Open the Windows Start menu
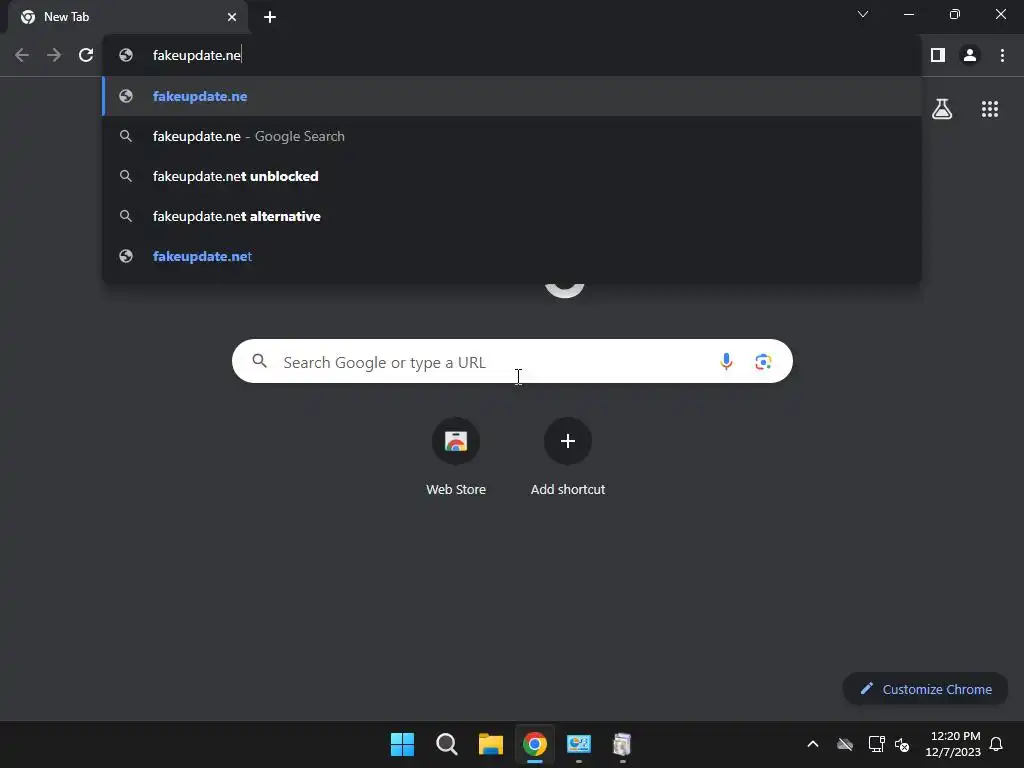This screenshot has height=768, width=1024. click(402, 744)
